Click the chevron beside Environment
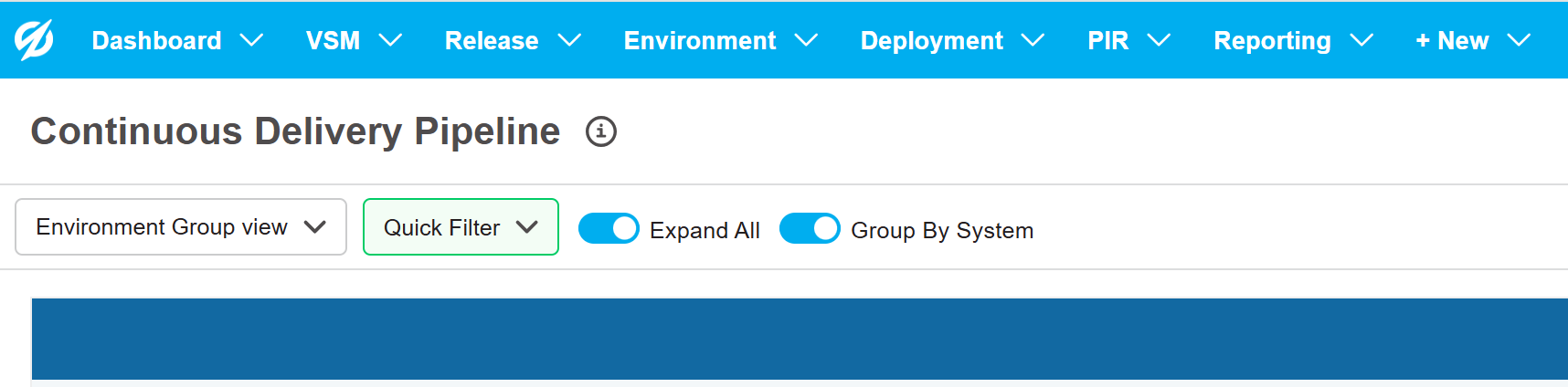 [806, 41]
